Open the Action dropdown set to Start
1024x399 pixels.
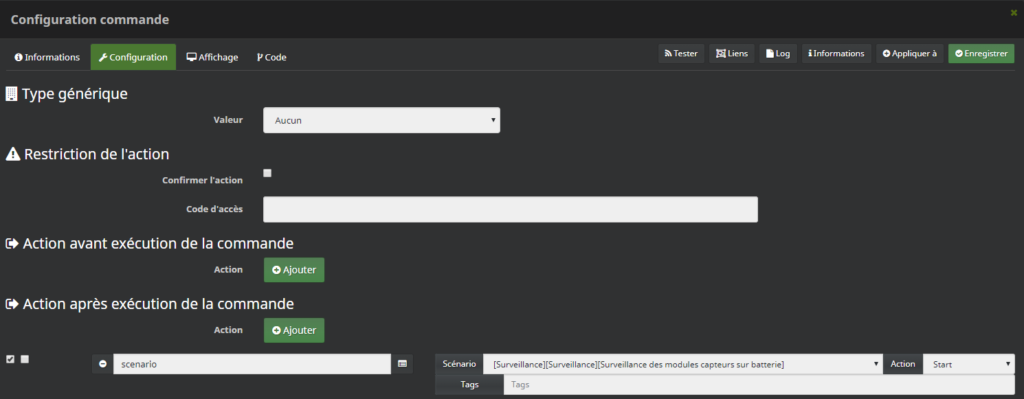(x=968, y=364)
